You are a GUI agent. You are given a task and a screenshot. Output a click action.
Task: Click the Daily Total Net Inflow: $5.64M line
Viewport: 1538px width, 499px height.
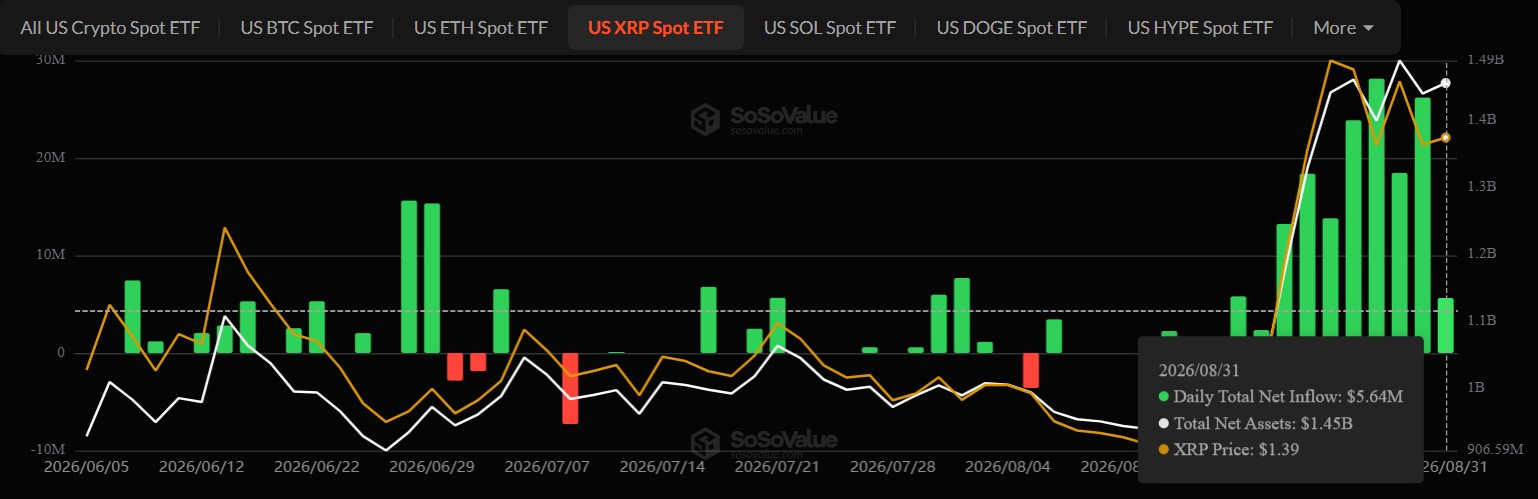pos(1281,397)
